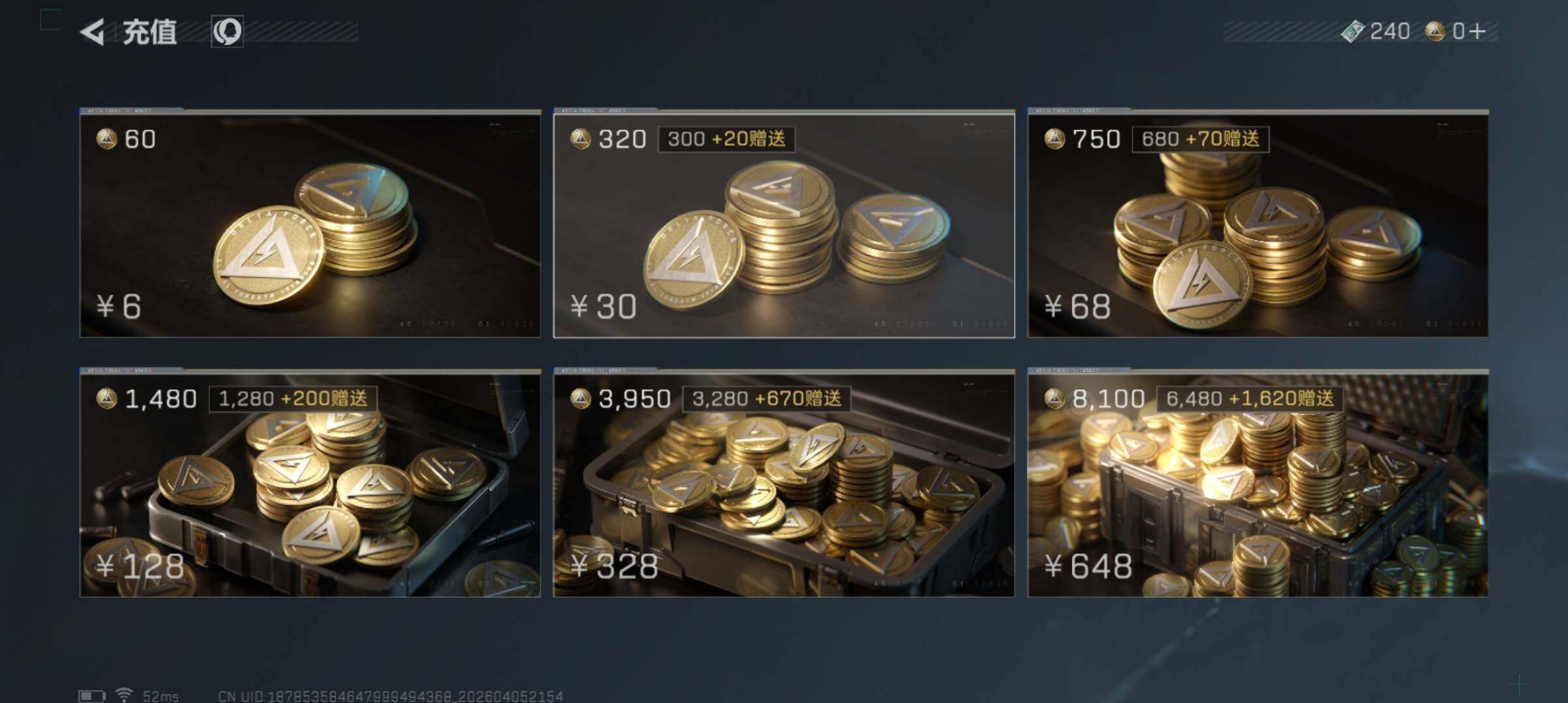Tap the Wi-Fi signal icon showing 52ms
1568x703 pixels.
click(x=124, y=695)
